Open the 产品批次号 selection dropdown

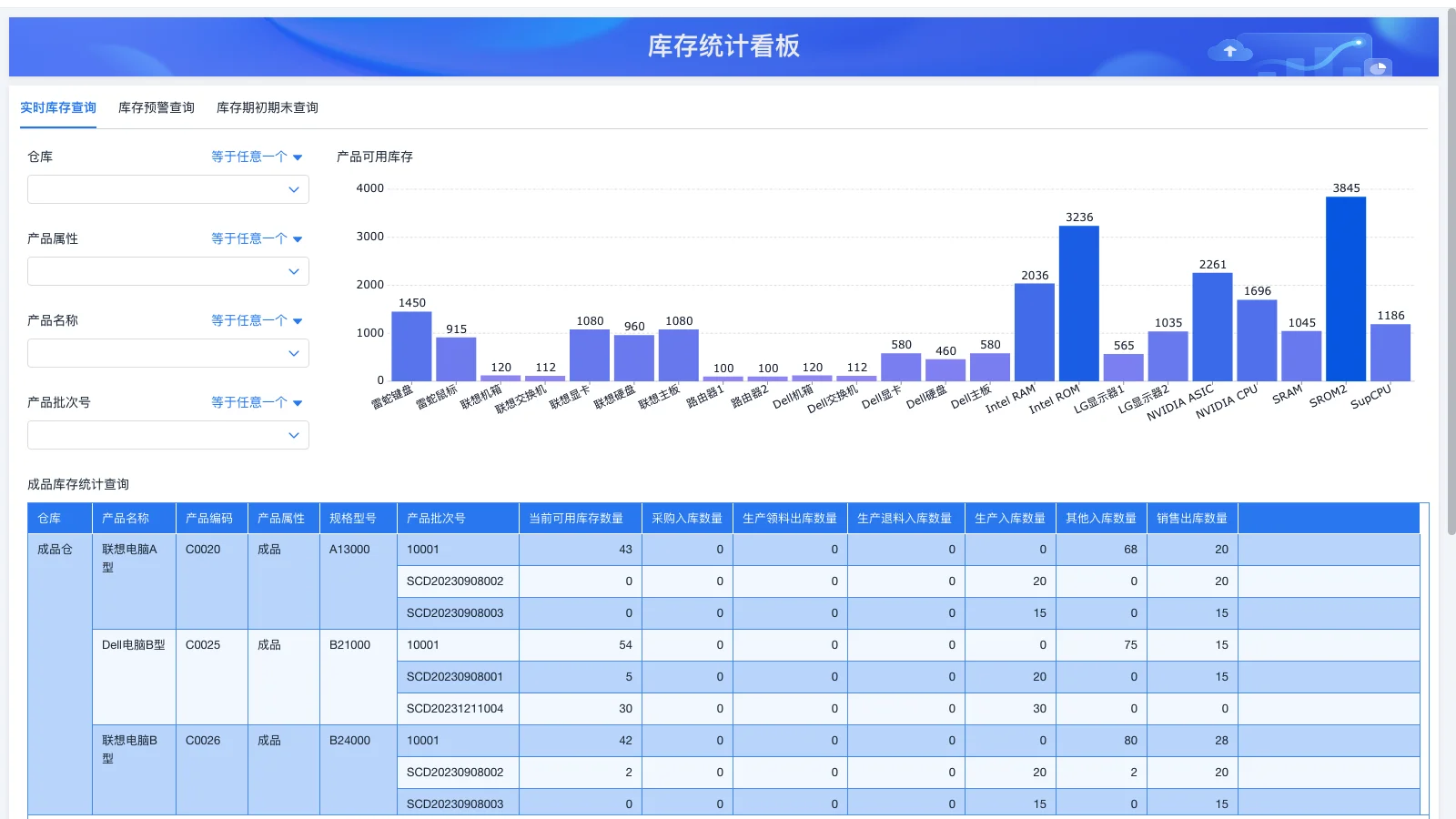(x=167, y=435)
